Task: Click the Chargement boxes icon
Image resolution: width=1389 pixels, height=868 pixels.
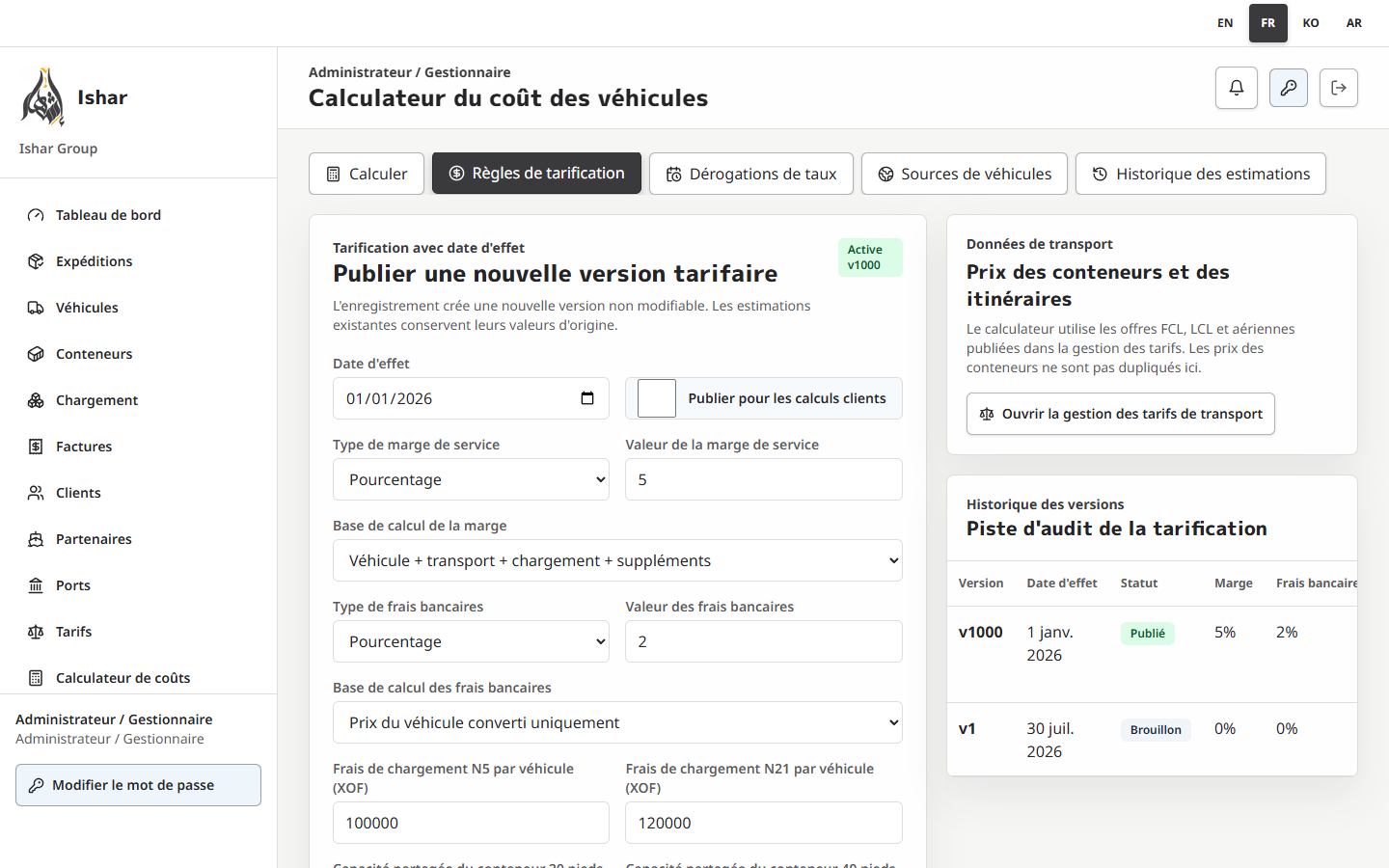Action: coord(36,400)
